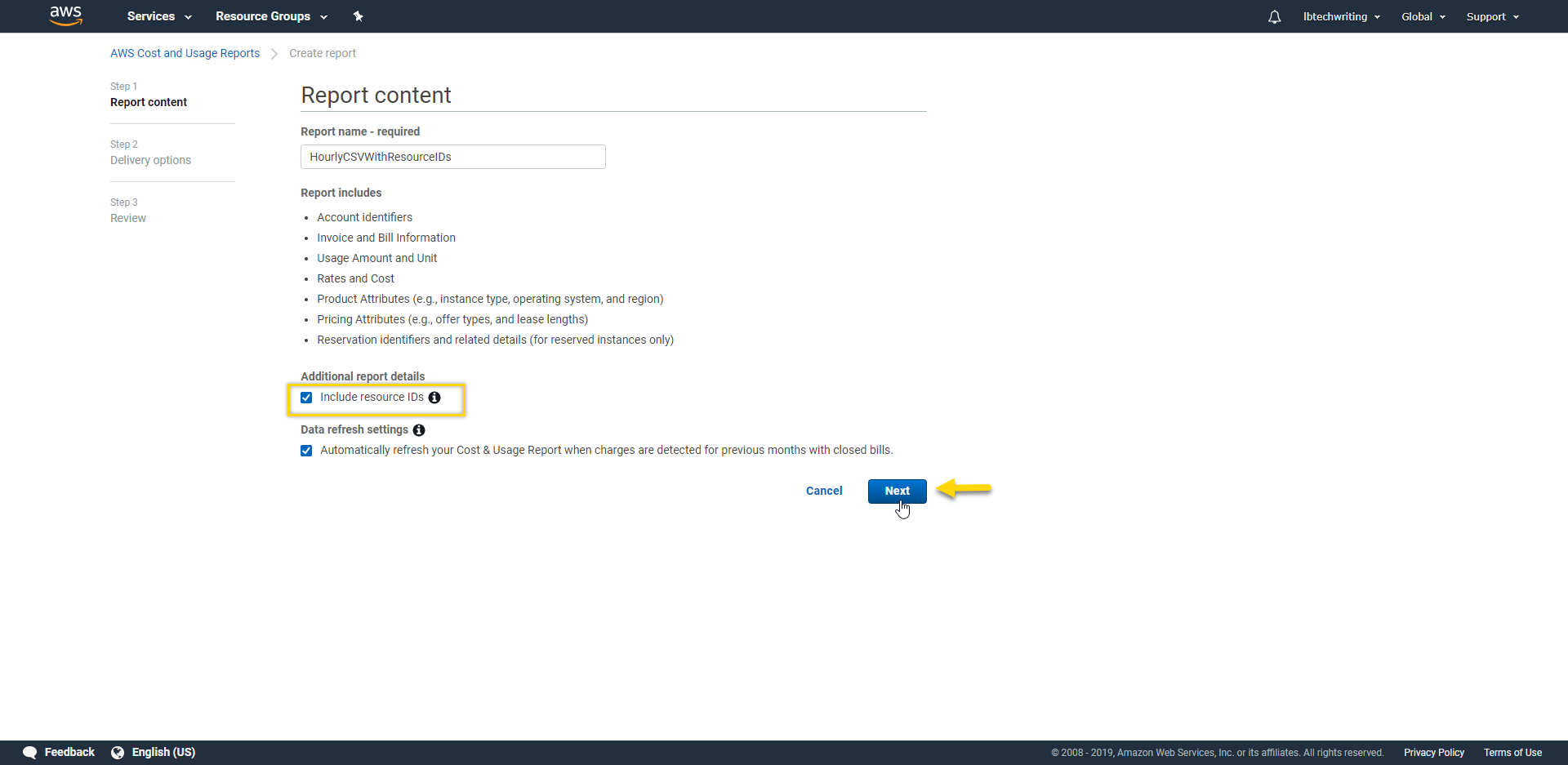Click the Report includes label
1568x765 pixels.
[x=341, y=193]
